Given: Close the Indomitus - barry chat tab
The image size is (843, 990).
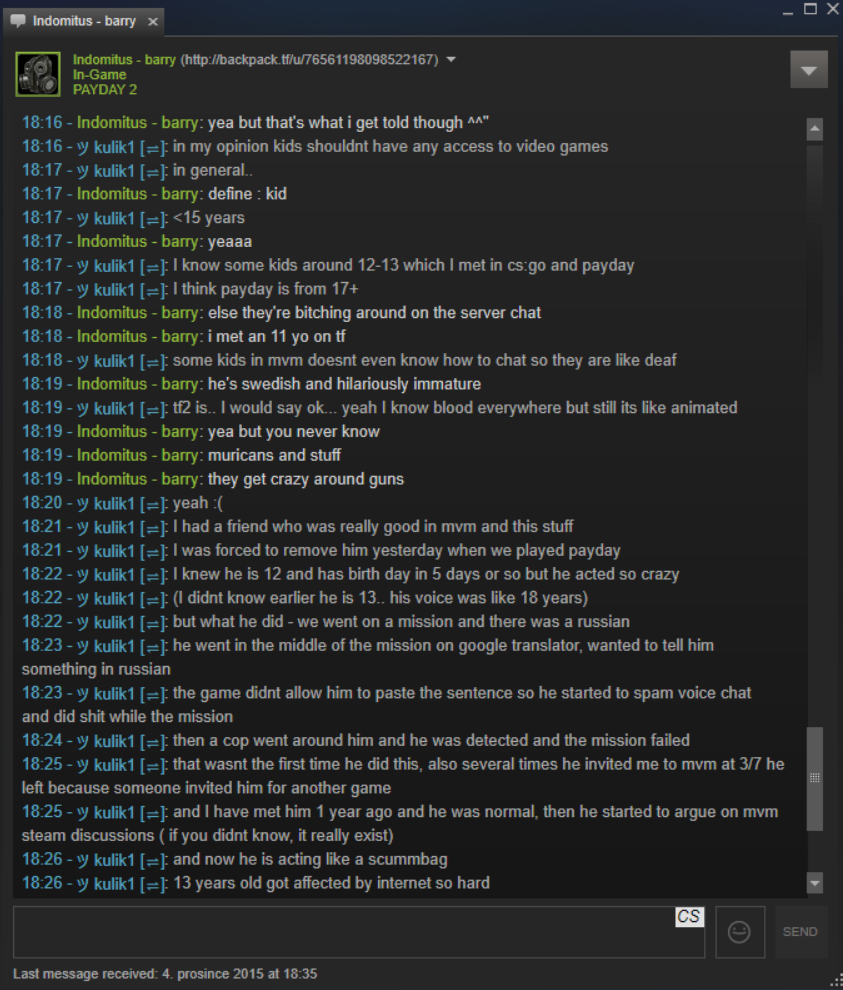Looking at the screenshot, I should (153, 21).
